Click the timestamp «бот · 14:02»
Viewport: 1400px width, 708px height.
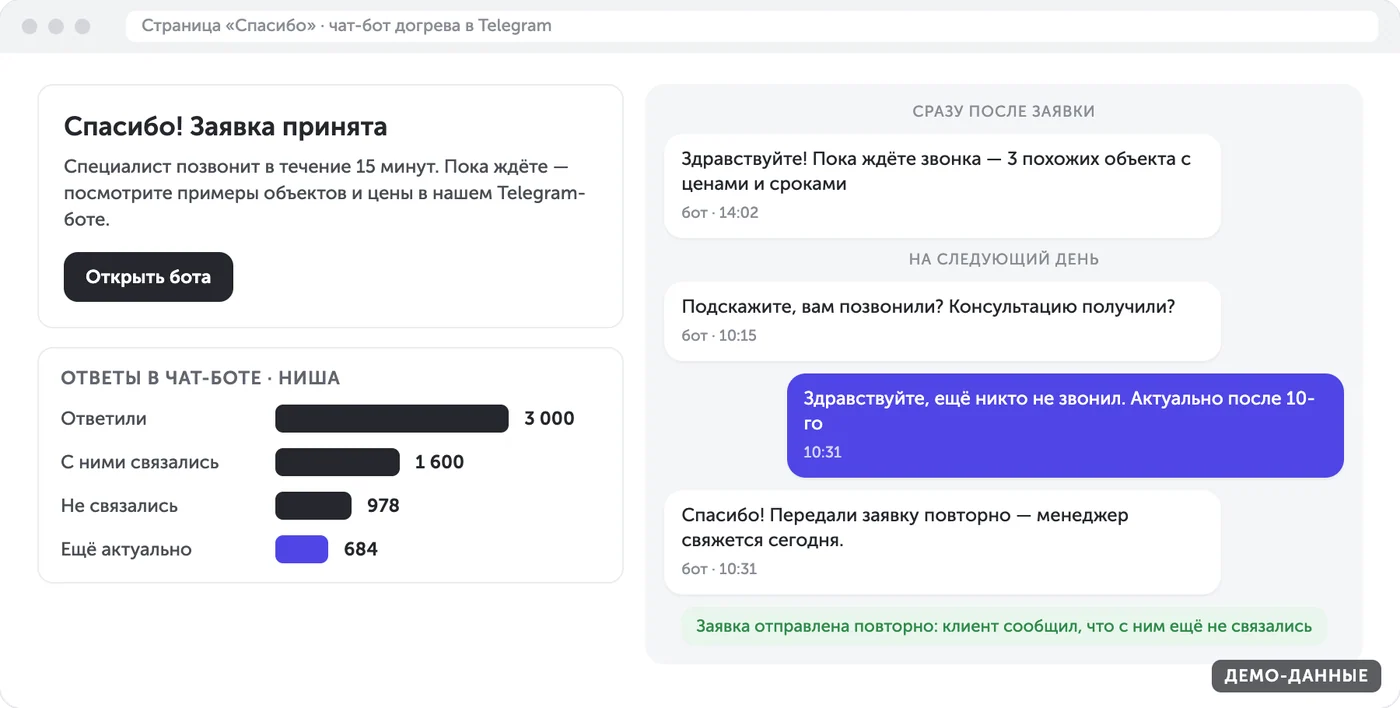tap(720, 212)
